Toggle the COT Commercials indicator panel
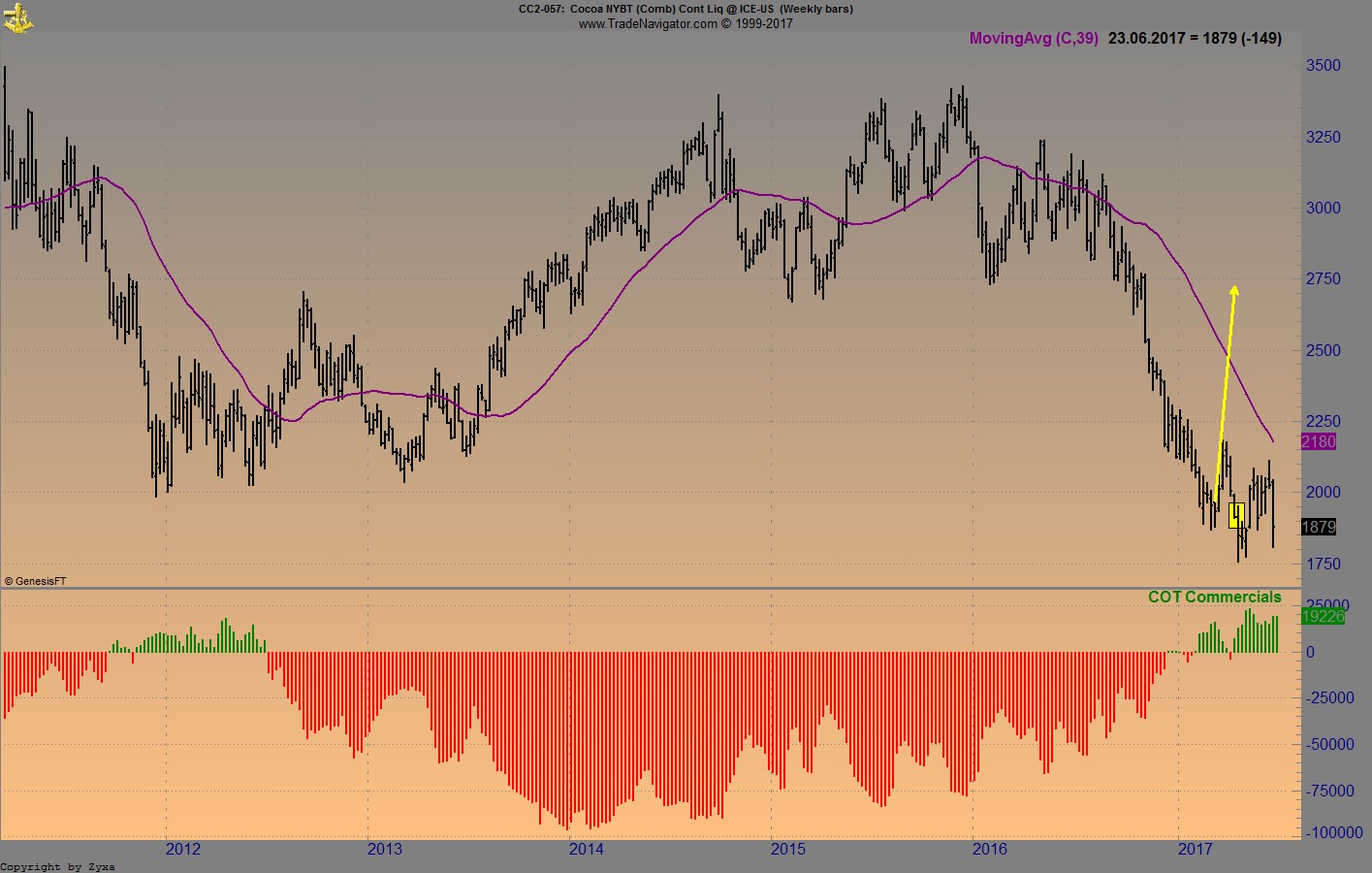The image size is (1372, 873). pyautogui.click(x=1214, y=597)
